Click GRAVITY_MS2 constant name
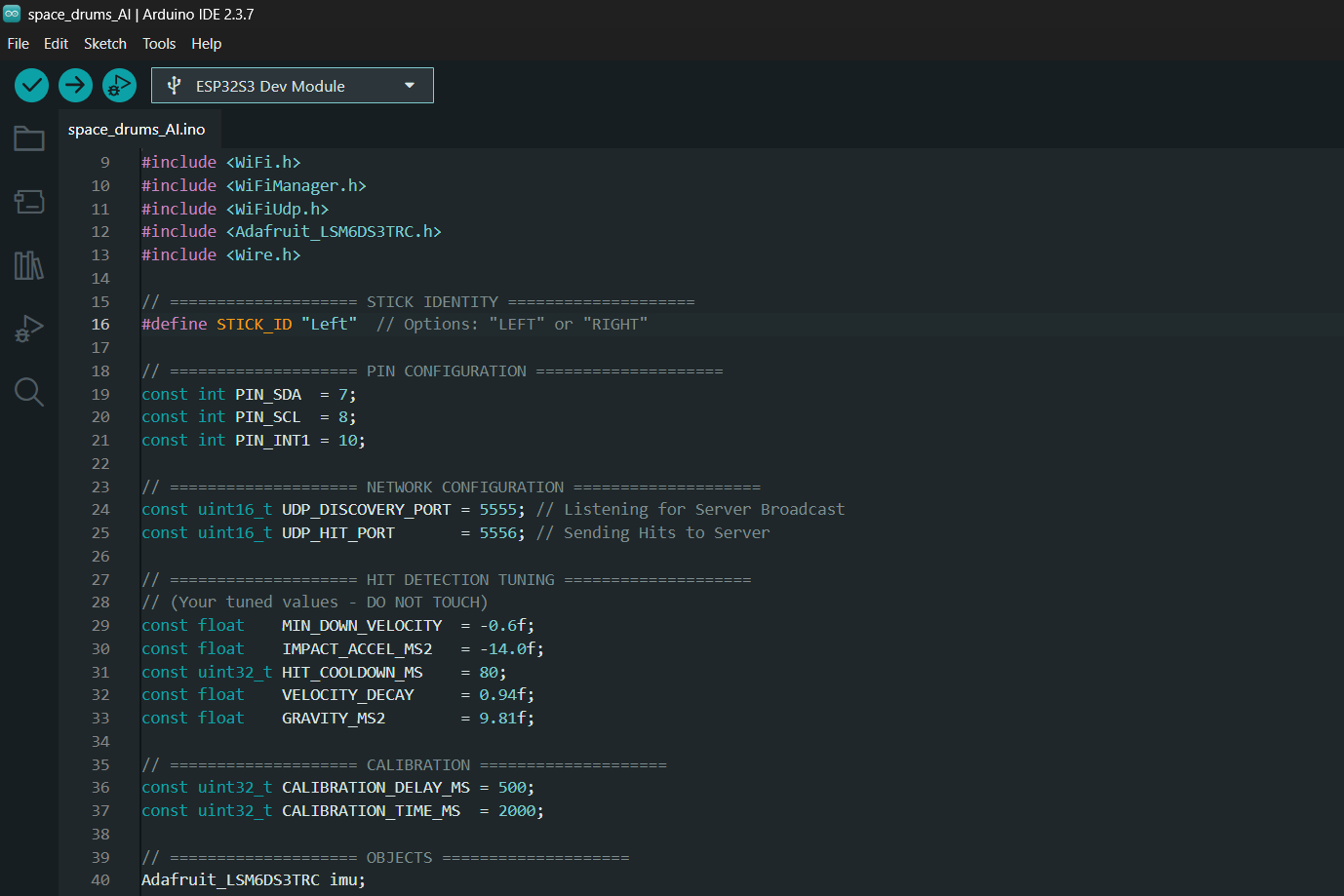This screenshot has height=896, width=1344. [334, 719]
